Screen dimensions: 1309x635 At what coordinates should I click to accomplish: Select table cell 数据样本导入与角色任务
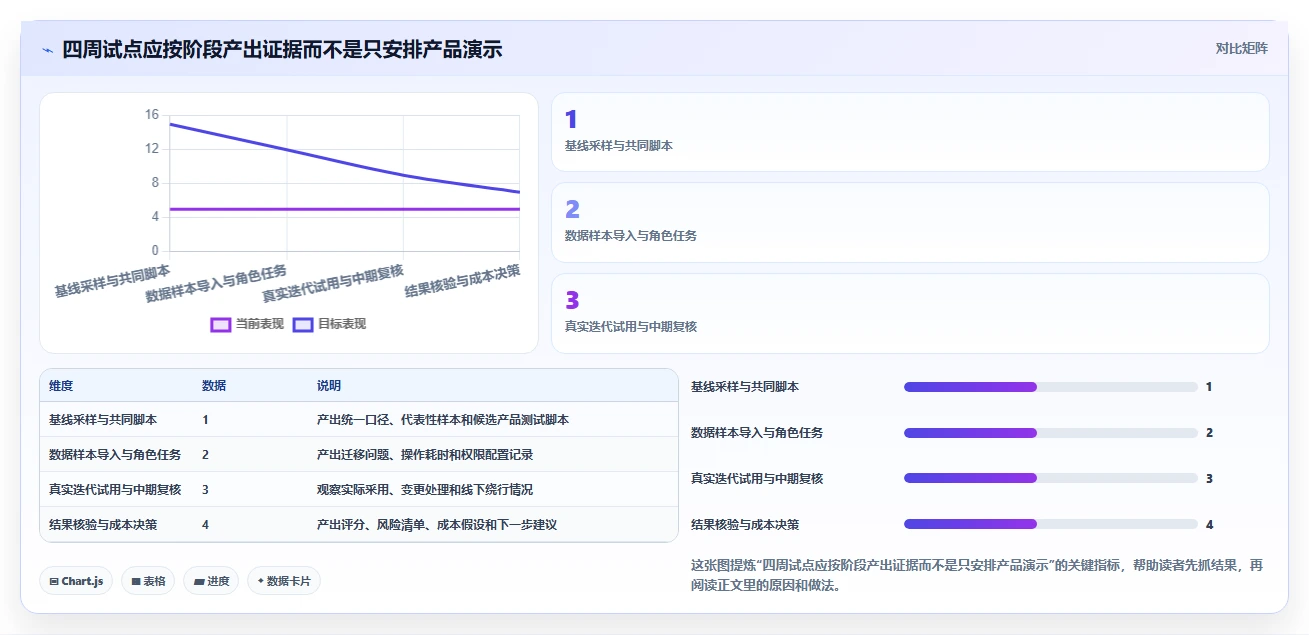tap(115, 455)
